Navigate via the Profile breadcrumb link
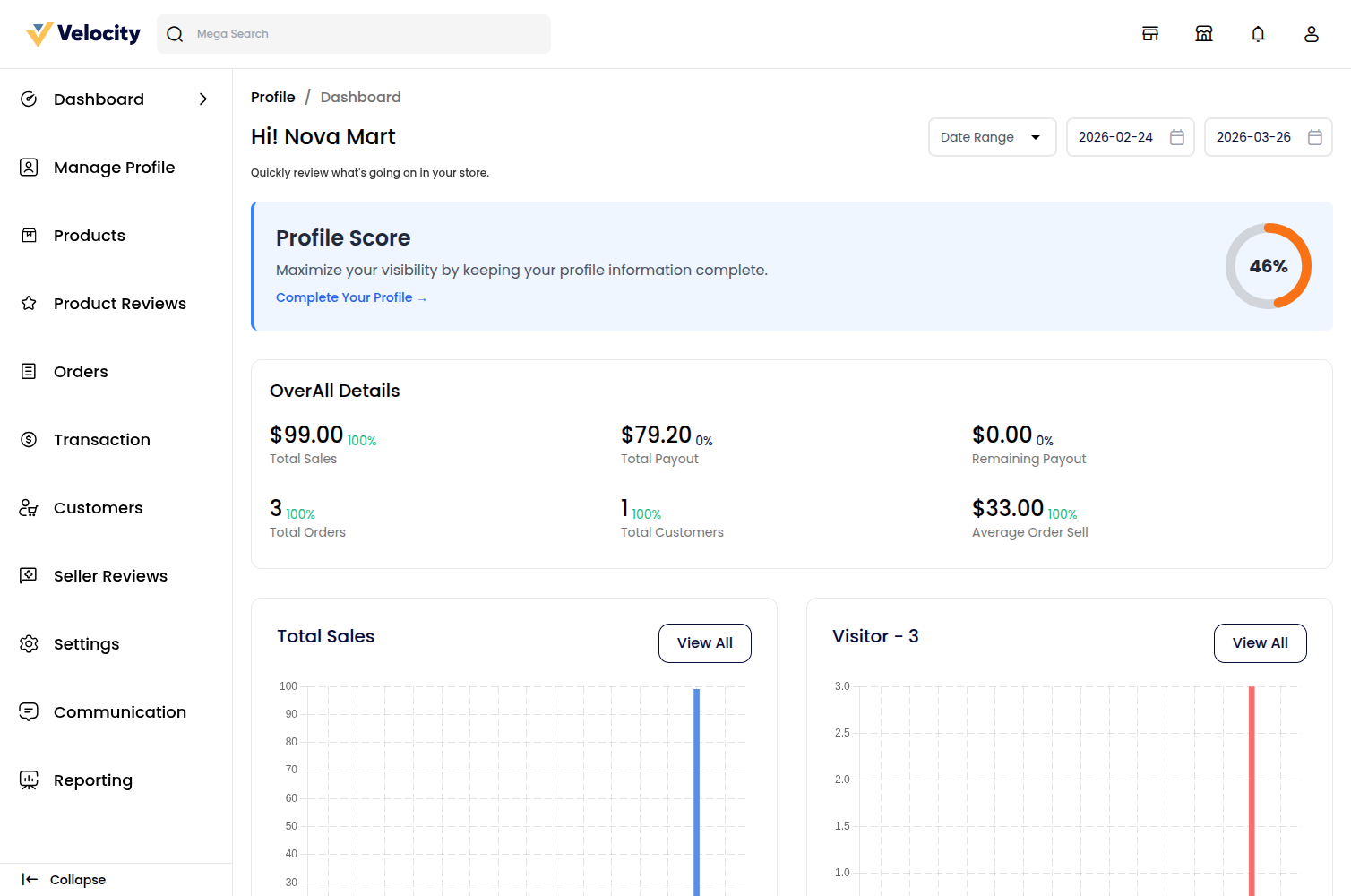The image size is (1351, 896). (273, 97)
